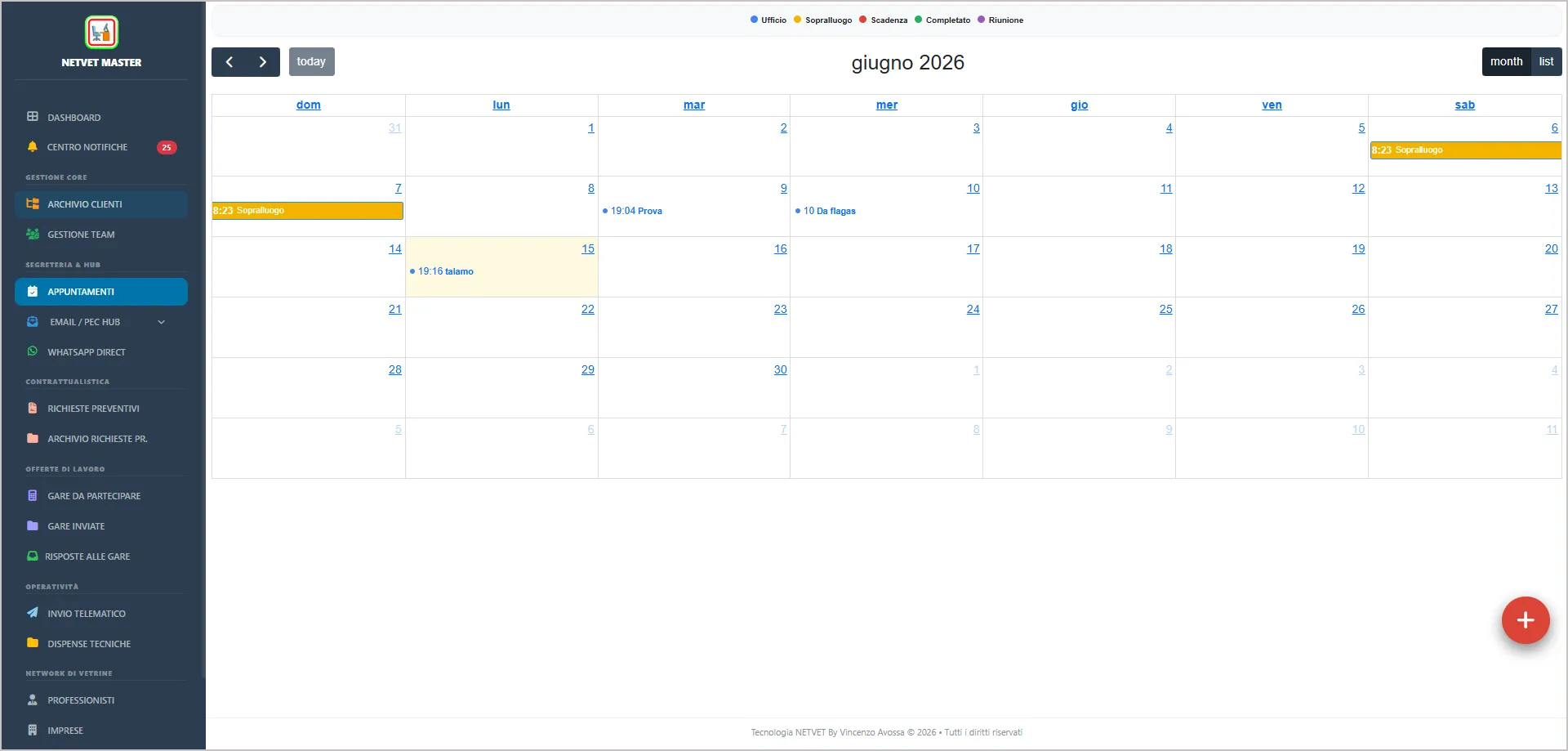Click the sab column header

click(x=1465, y=105)
